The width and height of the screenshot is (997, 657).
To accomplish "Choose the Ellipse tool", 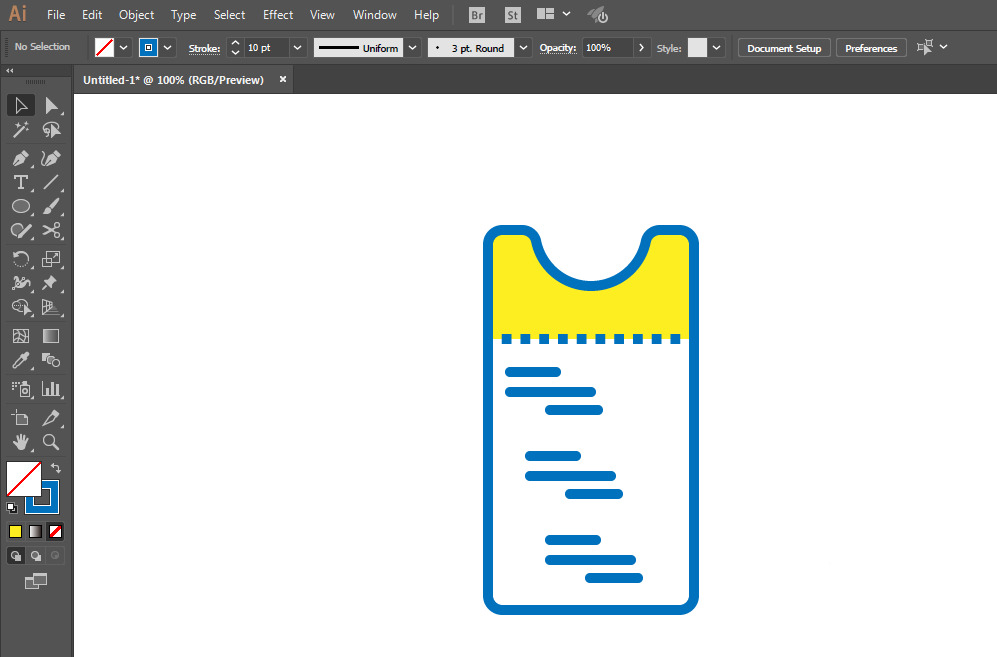I will click(20, 206).
